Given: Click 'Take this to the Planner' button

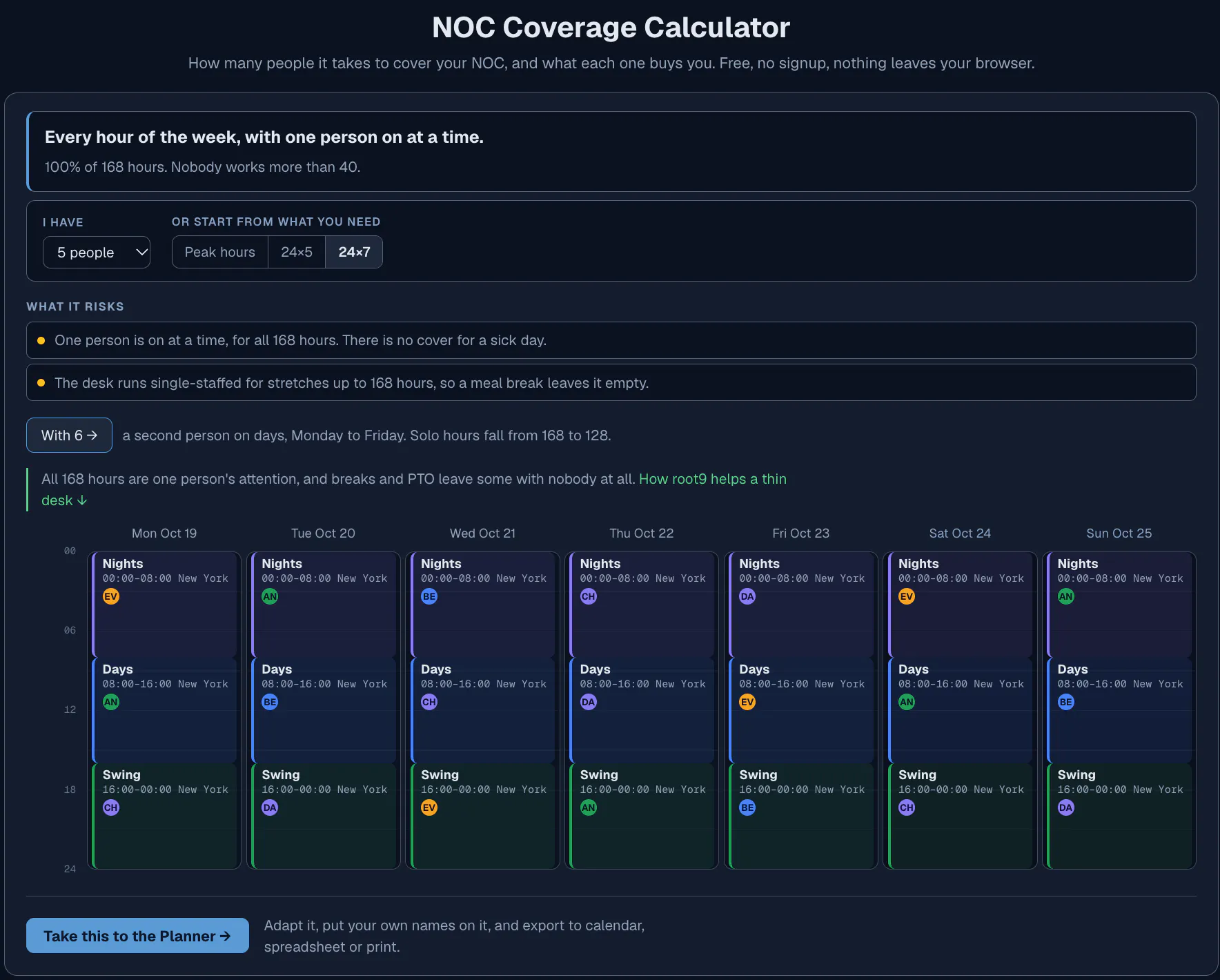Looking at the screenshot, I should (x=137, y=936).
